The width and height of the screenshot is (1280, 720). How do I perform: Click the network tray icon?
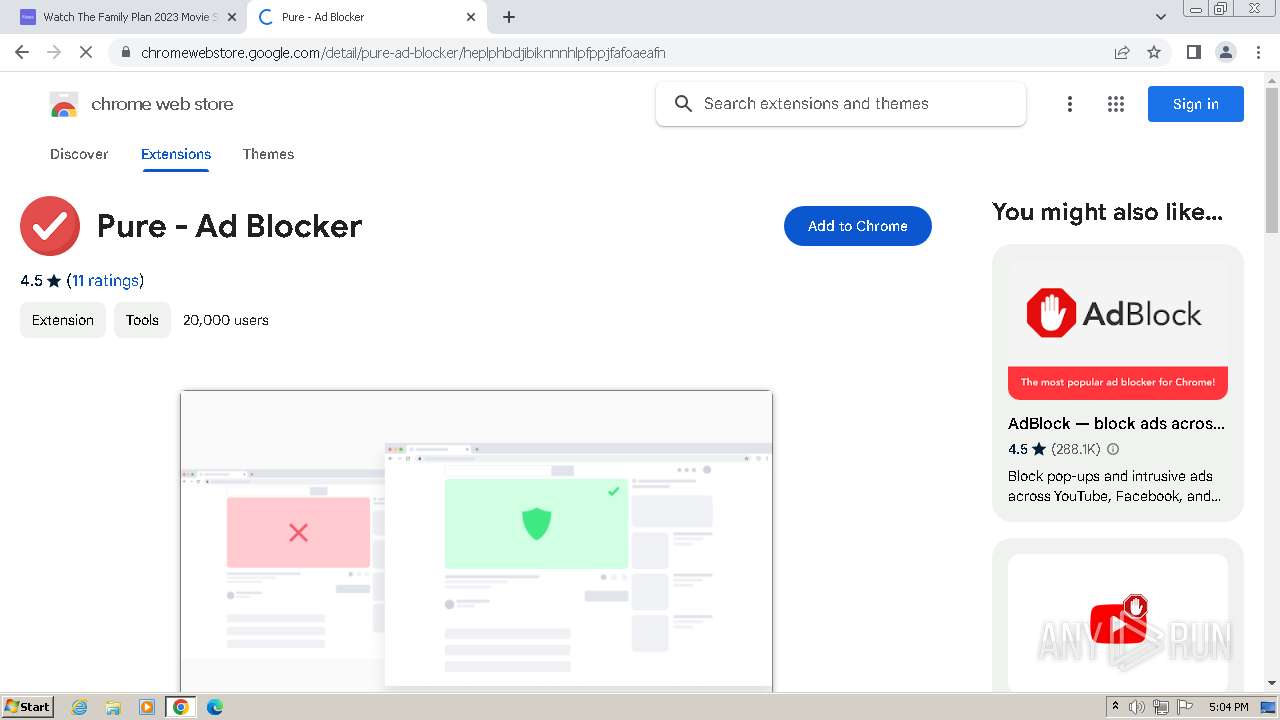[1161, 707]
